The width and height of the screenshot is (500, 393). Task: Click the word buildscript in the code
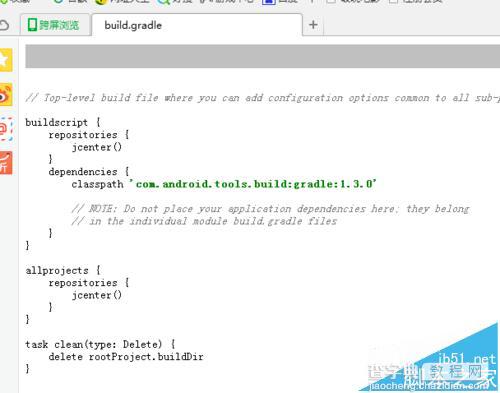tap(56, 122)
